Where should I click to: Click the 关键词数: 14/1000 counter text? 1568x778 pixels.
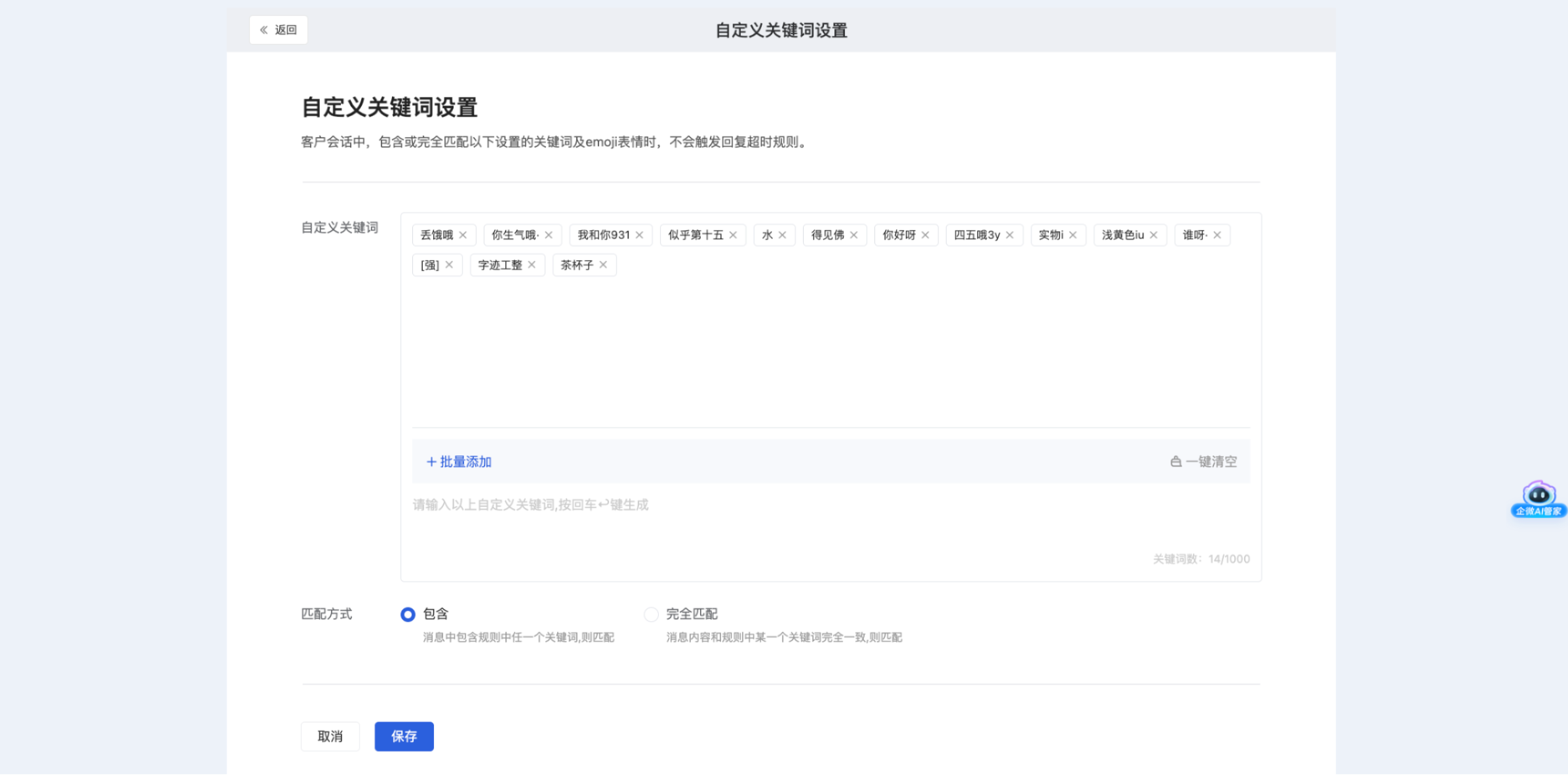1201,559
